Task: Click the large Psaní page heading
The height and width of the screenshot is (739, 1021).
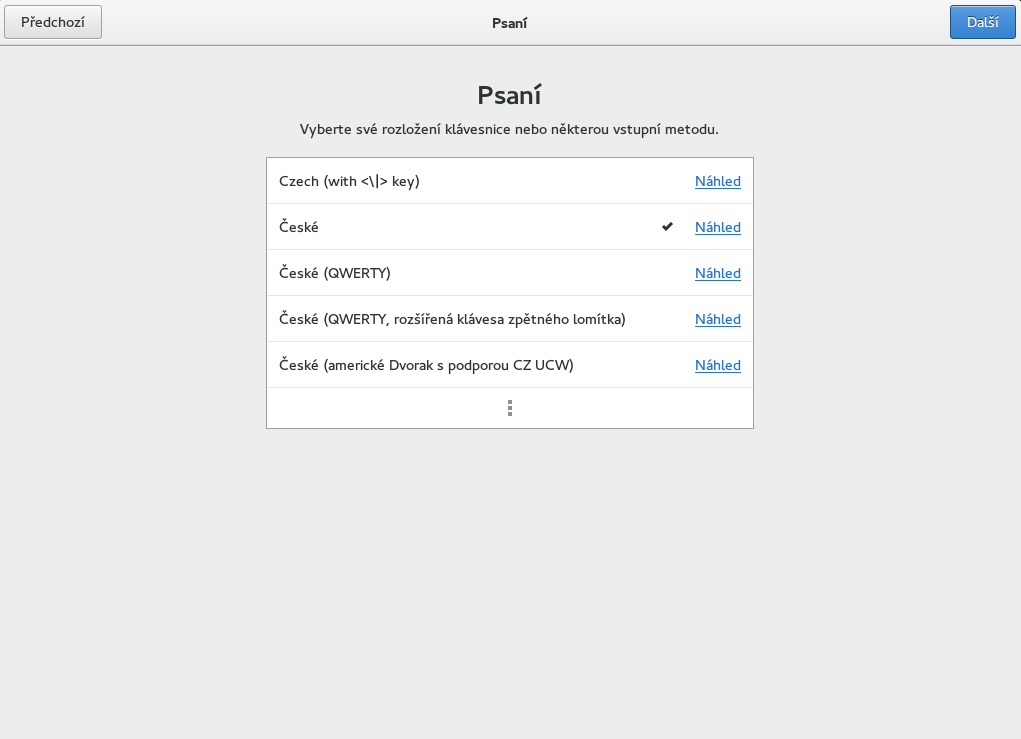Action: (509, 95)
